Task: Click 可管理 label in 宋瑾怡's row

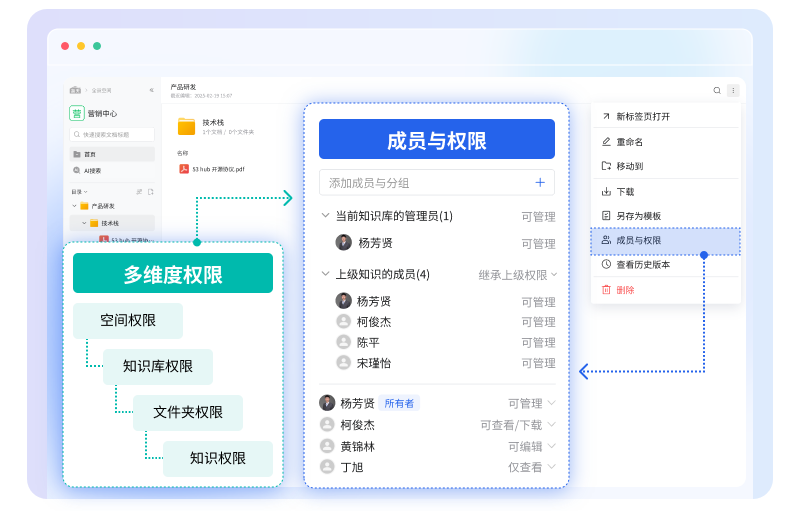Action: [538, 363]
